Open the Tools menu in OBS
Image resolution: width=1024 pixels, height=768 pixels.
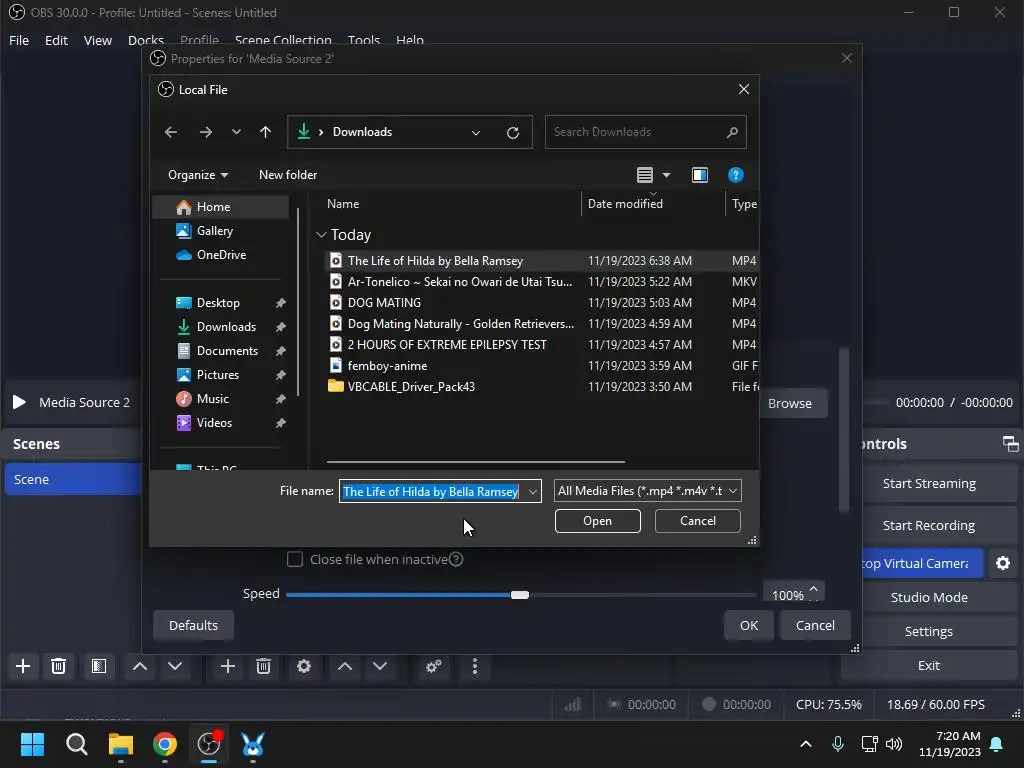364,40
